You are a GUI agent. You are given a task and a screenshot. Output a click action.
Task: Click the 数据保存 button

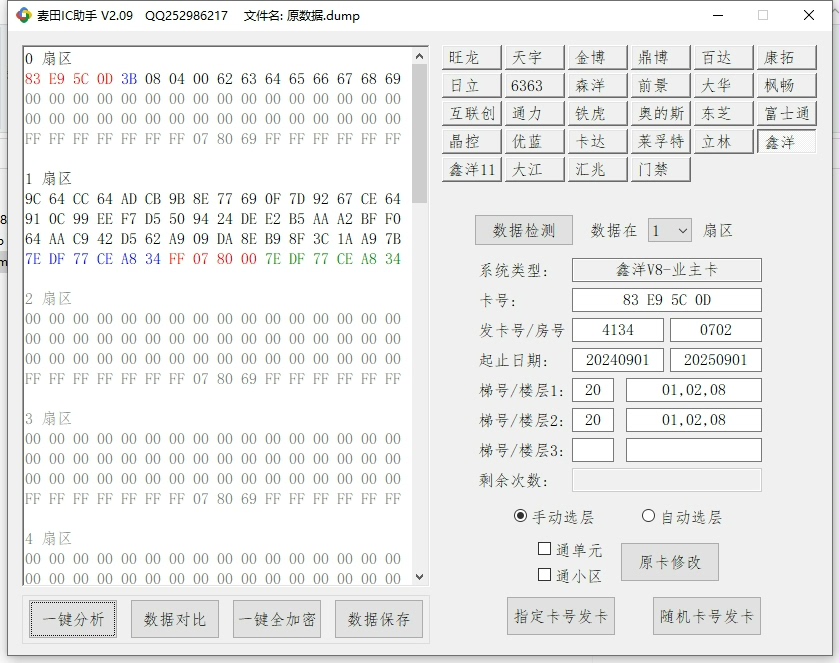[x=379, y=619]
